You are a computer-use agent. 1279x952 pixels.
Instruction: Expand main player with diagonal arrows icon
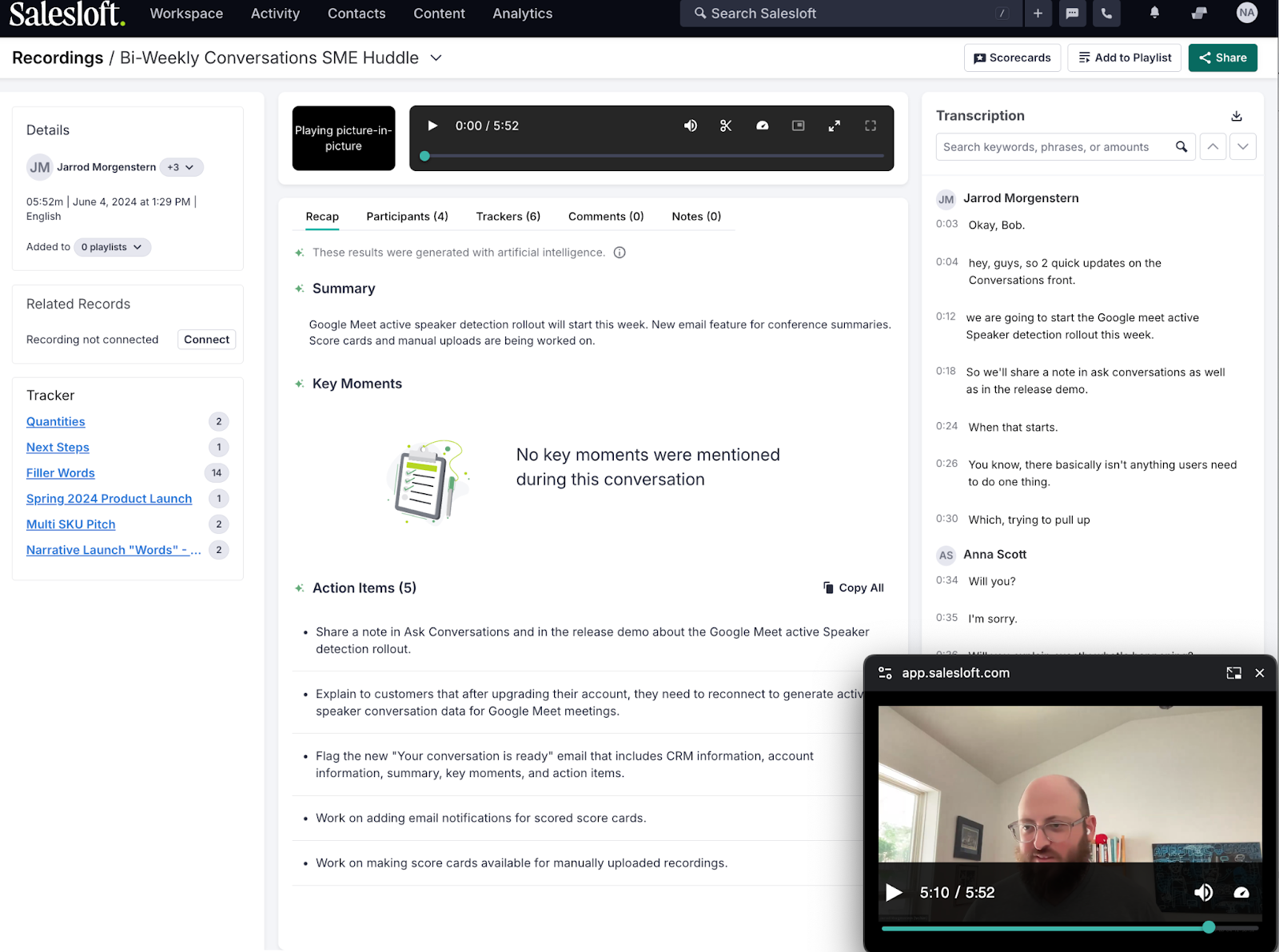pos(834,125)
